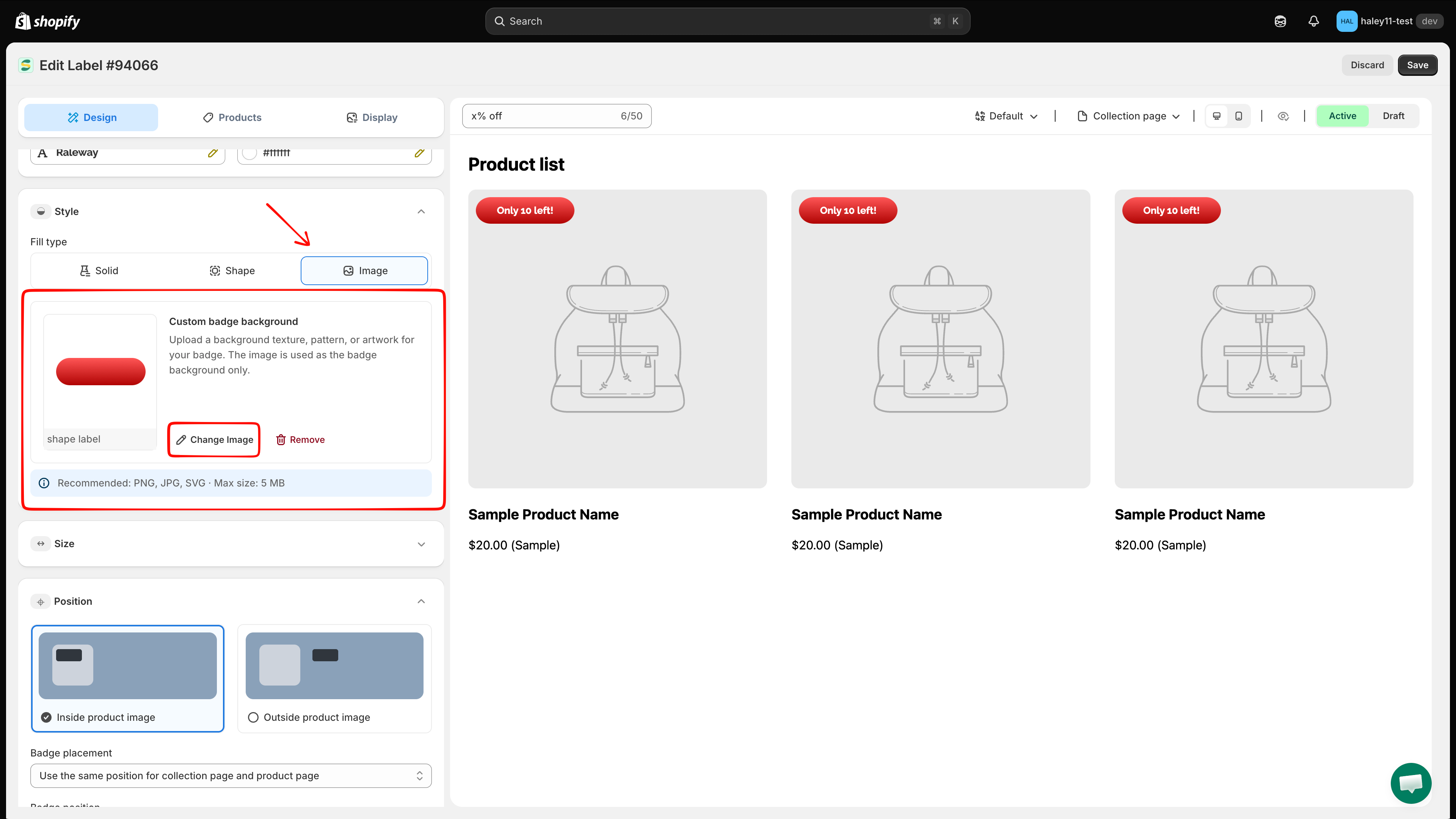Click the info icon beside Recommended formats
The image size is (1456, 819).
pyautogui.click(x=44, y=483)
